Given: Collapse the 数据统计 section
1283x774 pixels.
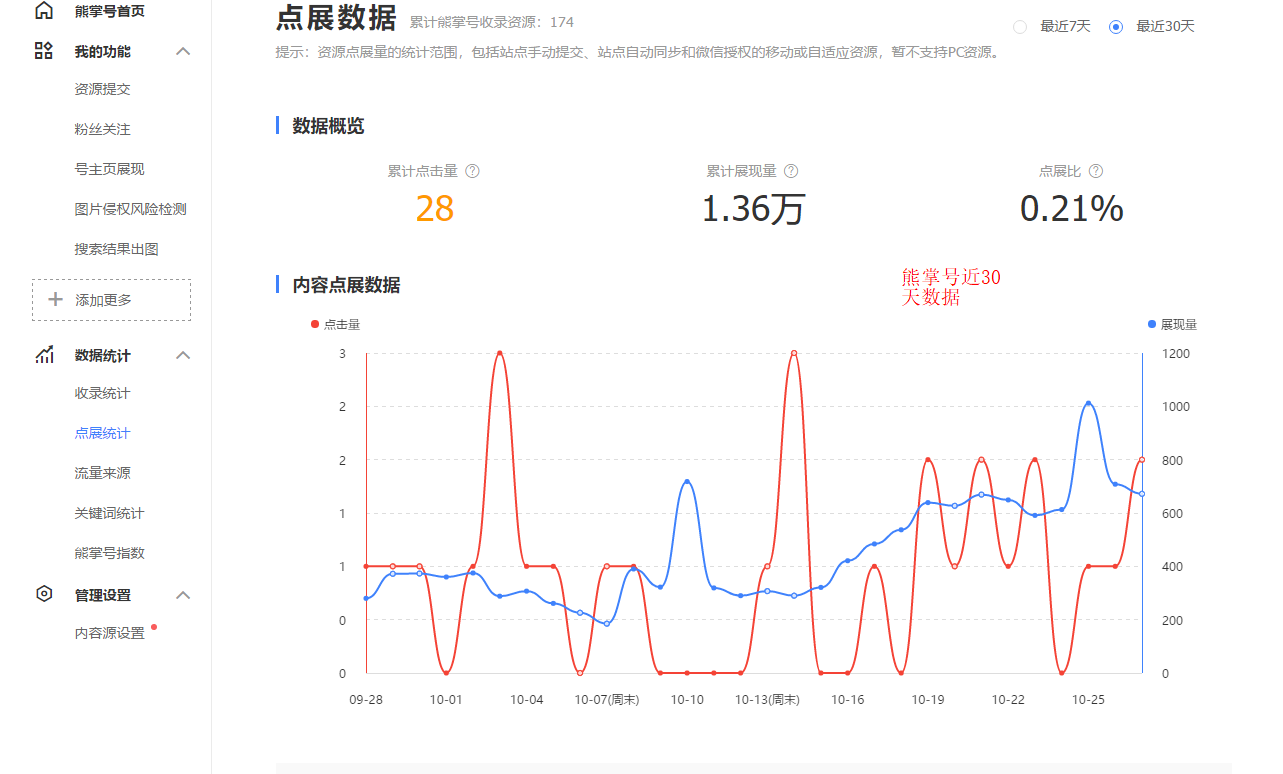Looking at the screenshot, I should (183, 354).
